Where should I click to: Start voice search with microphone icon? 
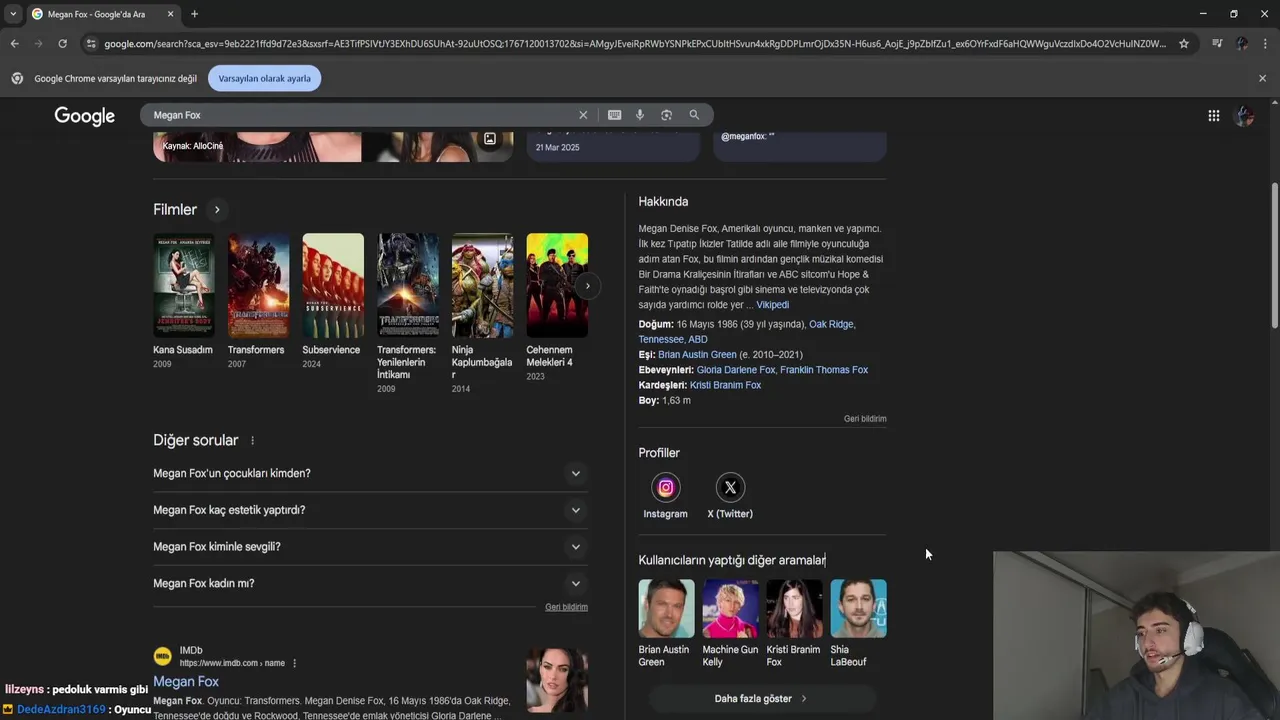[x=640, y=115]
